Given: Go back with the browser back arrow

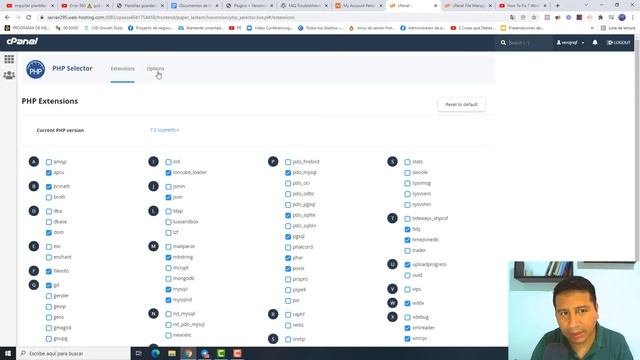Looking at the screenshot, I should [x=7, y=18].
